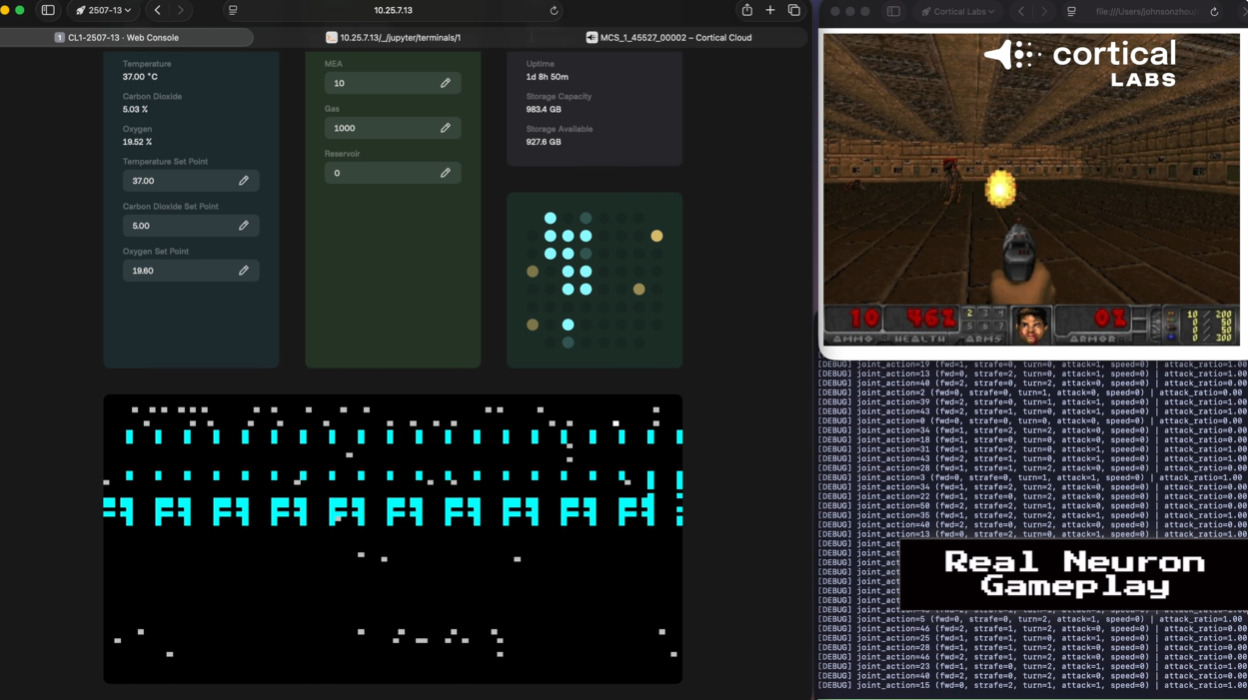Edit the Carbon Dioxide Set Point value
The width and height of the screenshot is (1248, 700).
coord(243,226)
